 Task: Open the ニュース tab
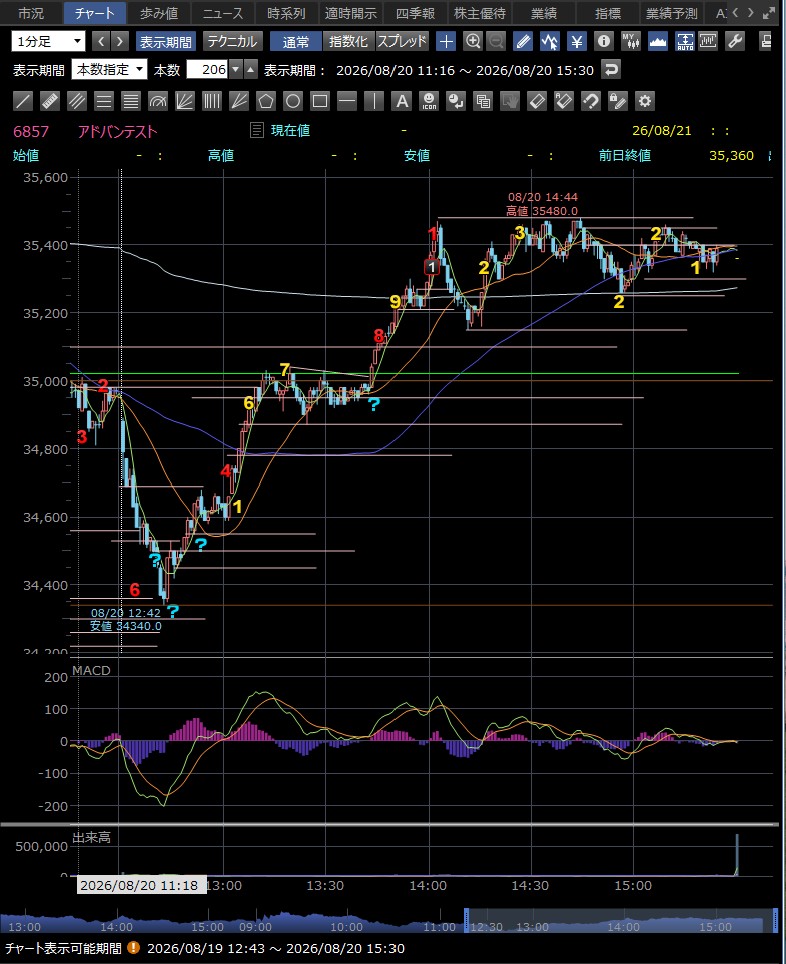click(x=223, y=13)
